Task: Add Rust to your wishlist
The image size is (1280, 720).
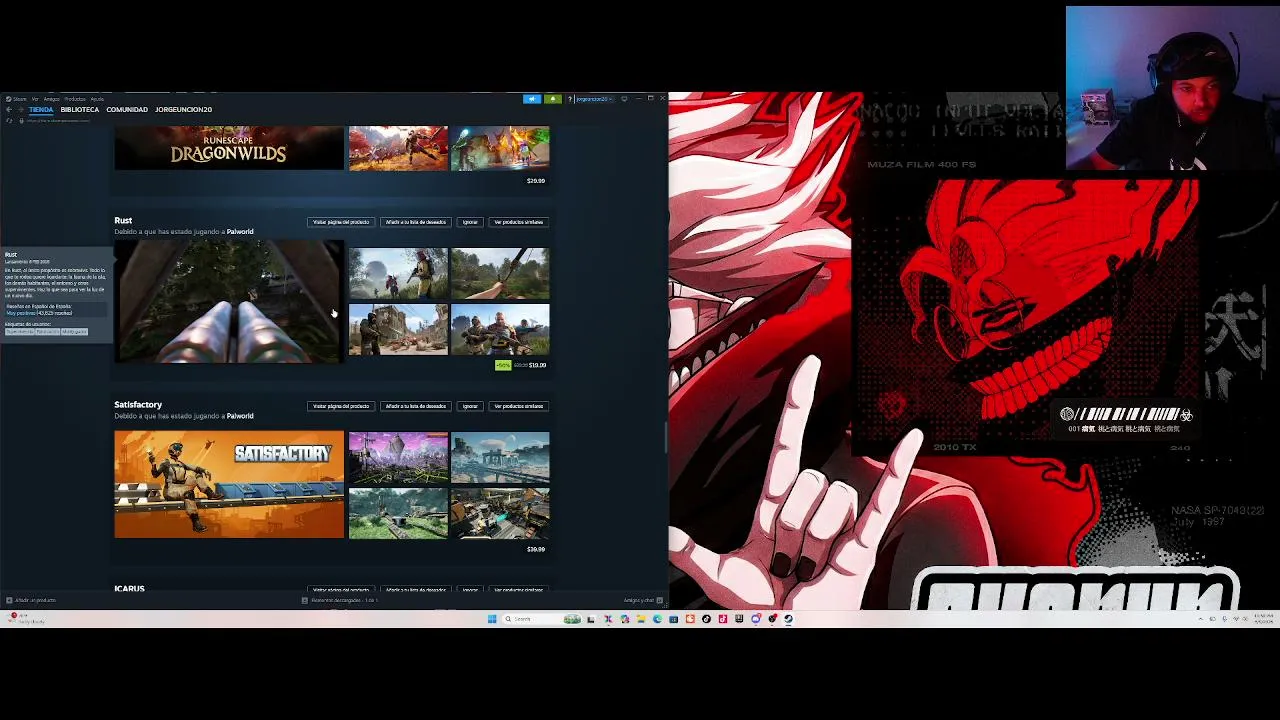Action: tap(416, 222)
